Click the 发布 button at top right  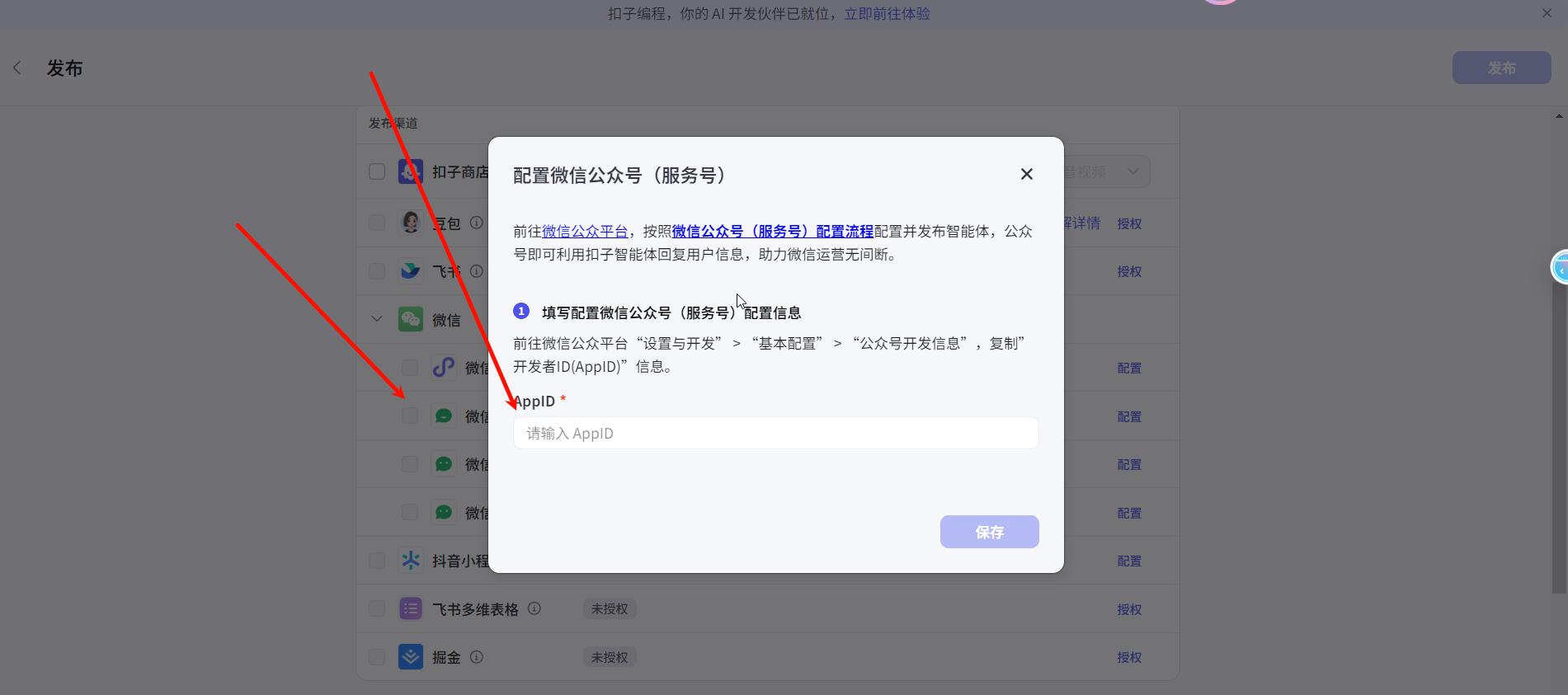pos(1501,68)
